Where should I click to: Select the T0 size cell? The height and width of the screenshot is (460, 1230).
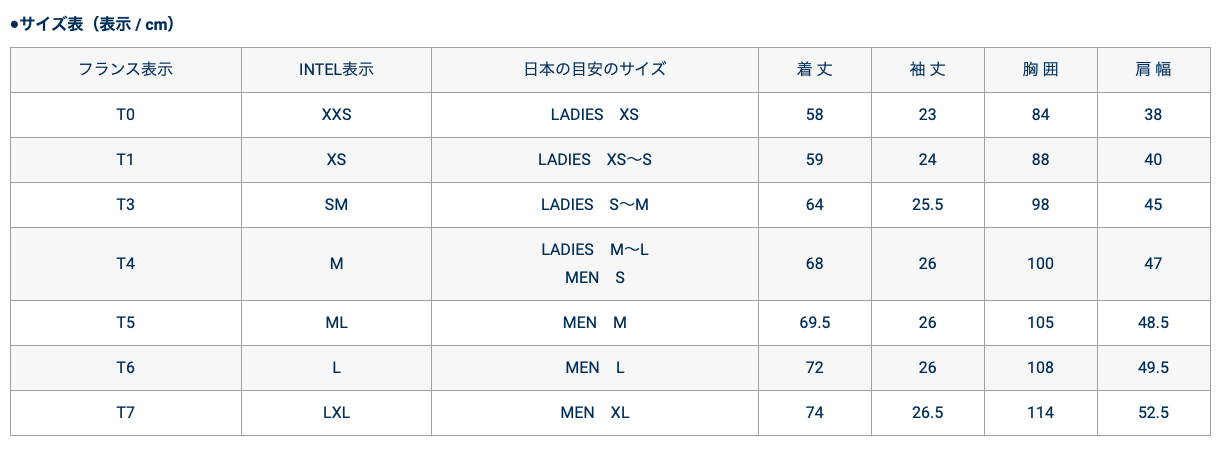click(125, 115)
